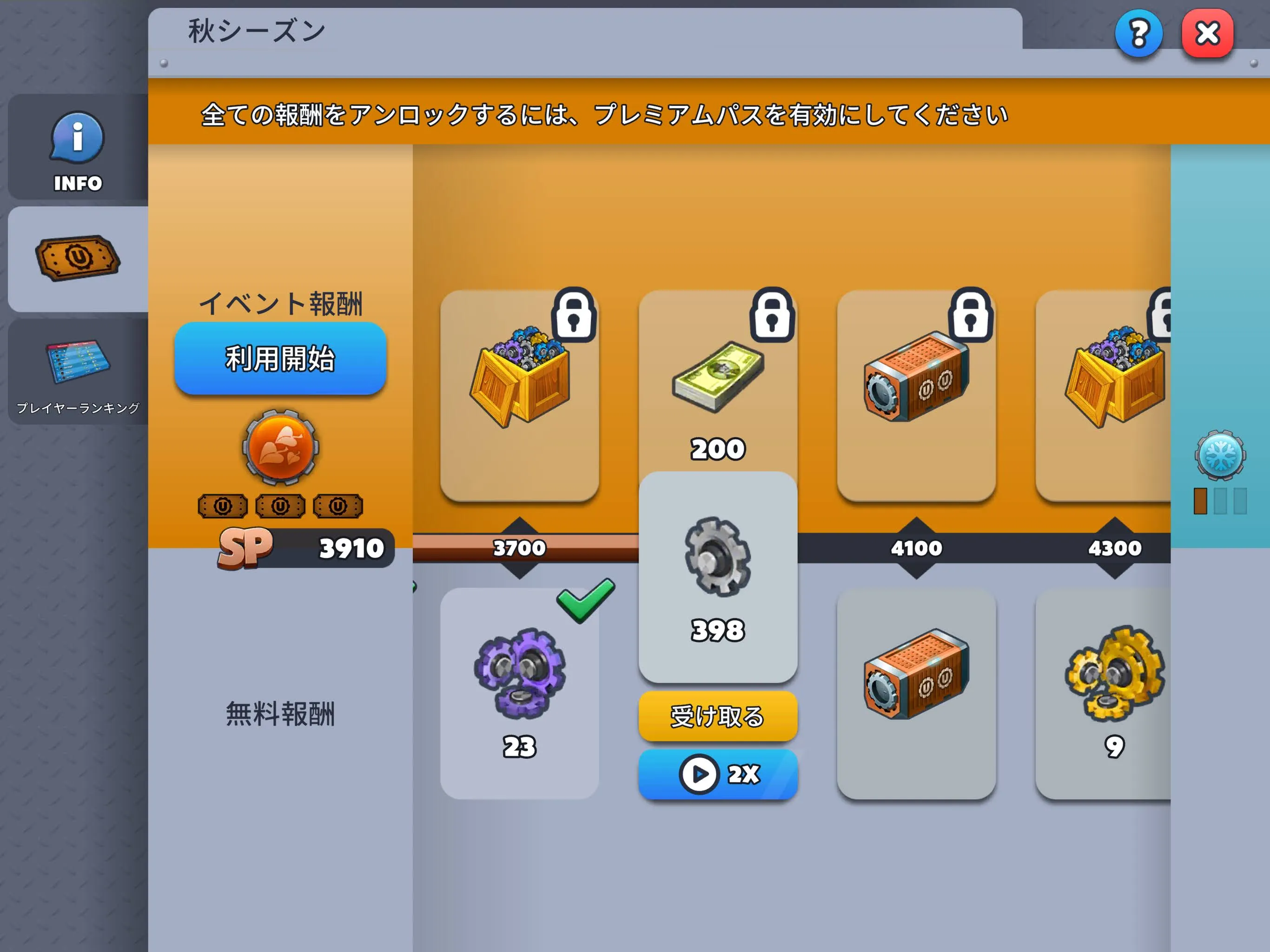Click the blue question mark help icon
1270x952 pixels.
pyautogui.click(x=1139, y=33)
